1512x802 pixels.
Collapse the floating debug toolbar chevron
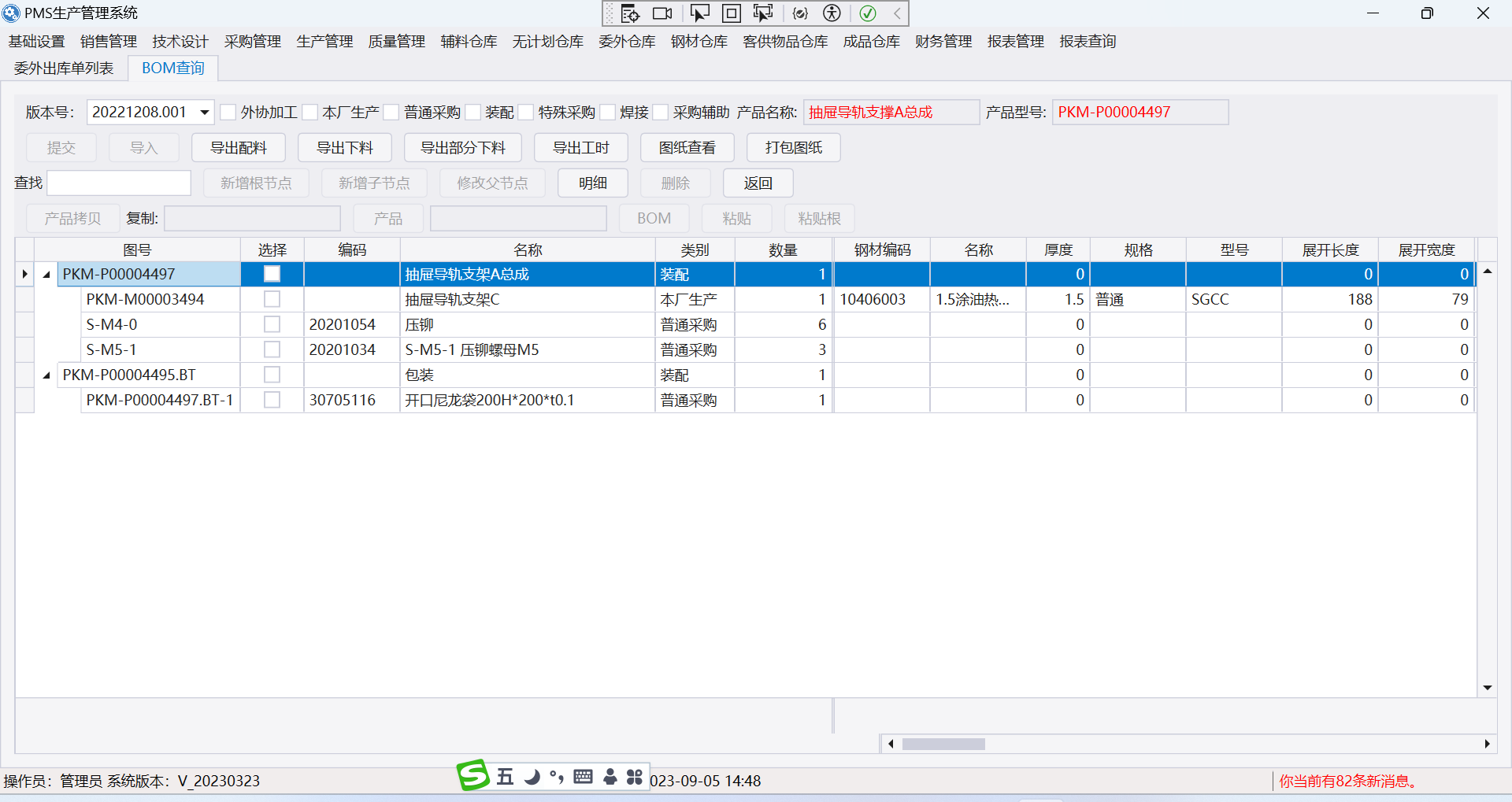coord(897,13)
